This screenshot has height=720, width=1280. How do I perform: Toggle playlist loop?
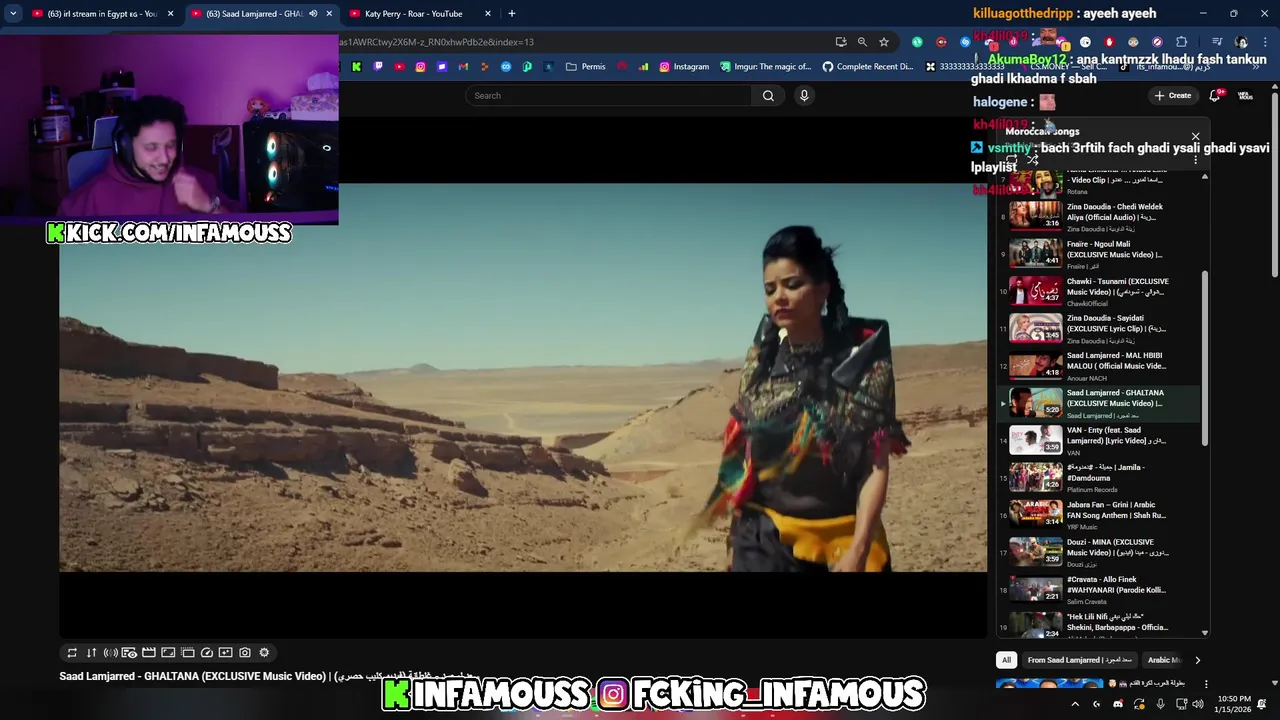pos(1012,160)
